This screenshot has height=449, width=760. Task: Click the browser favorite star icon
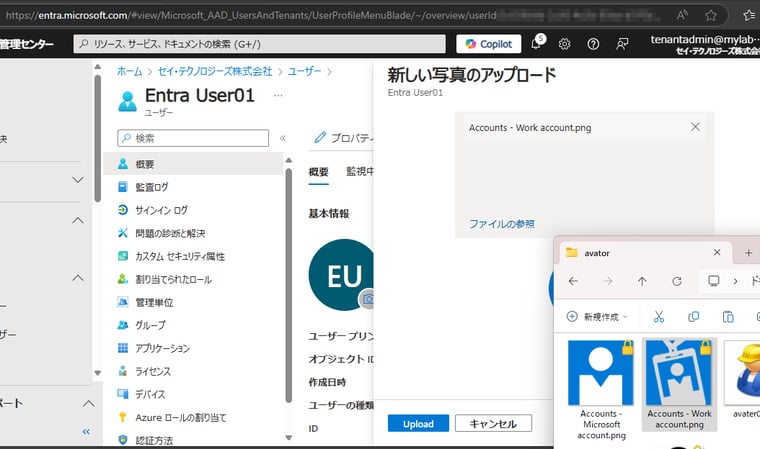(x=711, y=16)
